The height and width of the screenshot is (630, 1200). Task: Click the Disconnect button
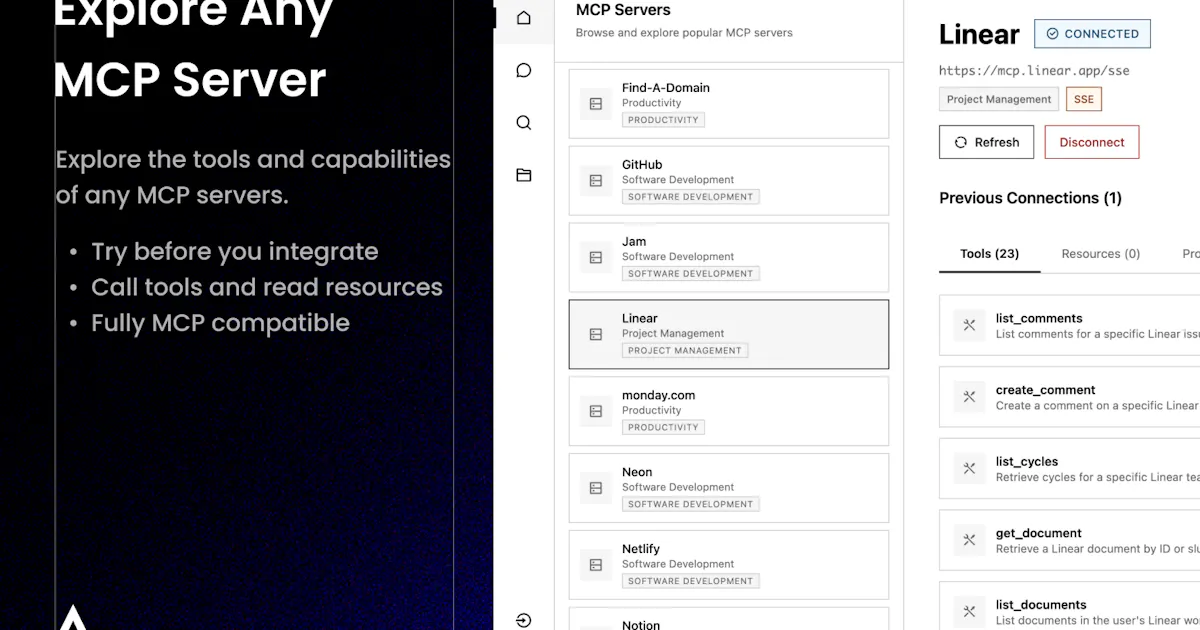click(x=1092, y=142)
